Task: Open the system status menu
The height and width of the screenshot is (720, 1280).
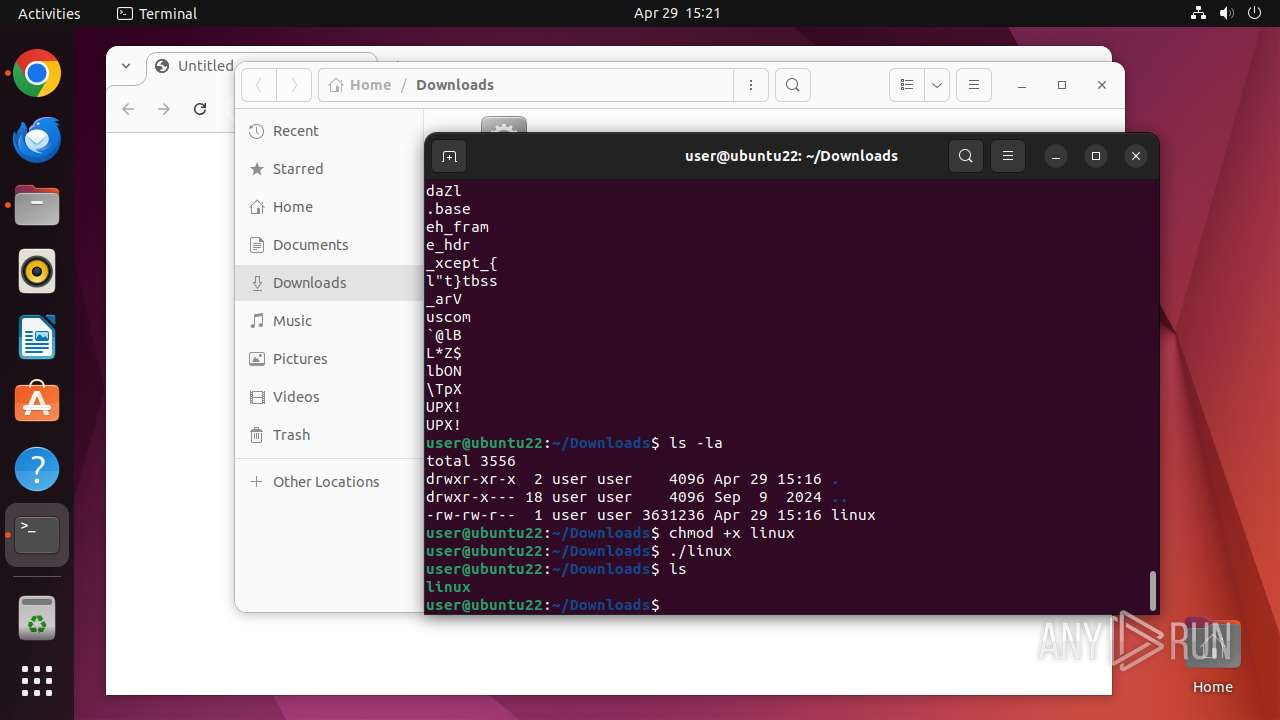Action: (1226, 13)
